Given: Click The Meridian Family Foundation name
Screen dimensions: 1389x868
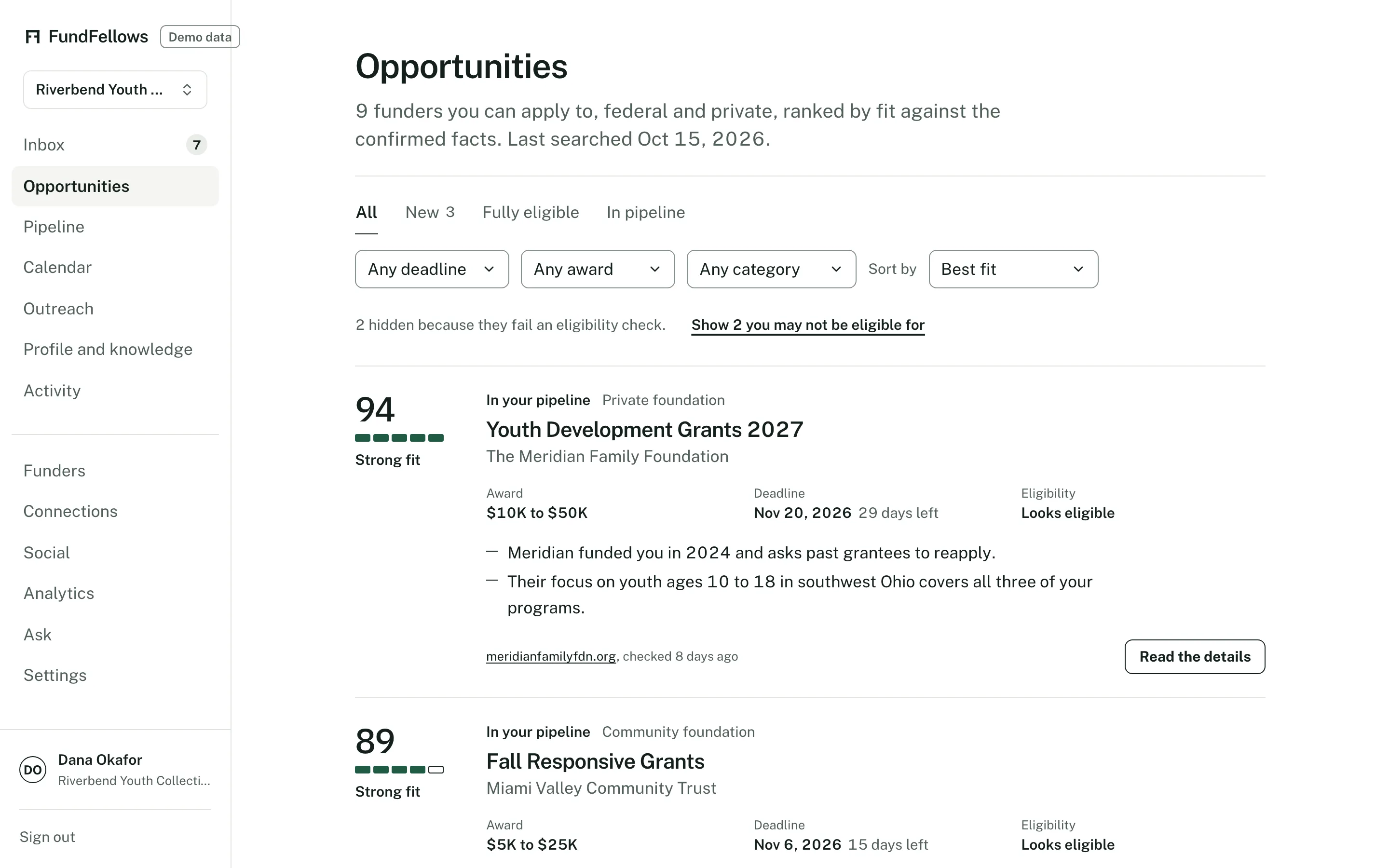Looking at the screenshot, I should point(607,456).
